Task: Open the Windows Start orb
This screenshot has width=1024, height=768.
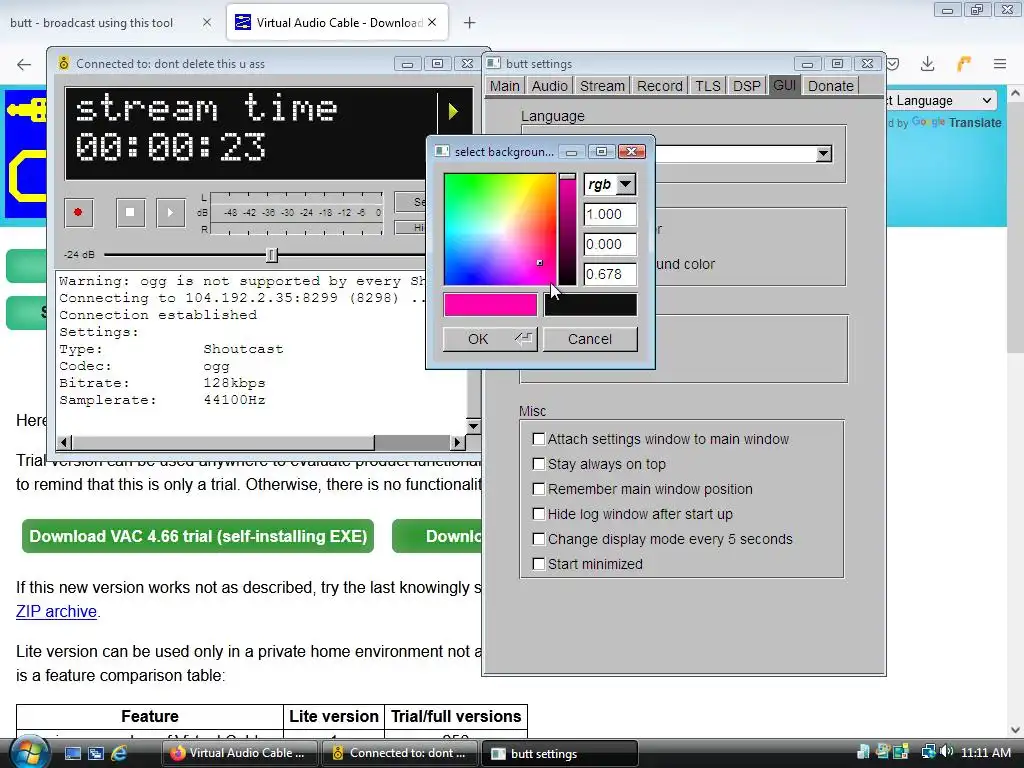Action: [x=30, y=752]
